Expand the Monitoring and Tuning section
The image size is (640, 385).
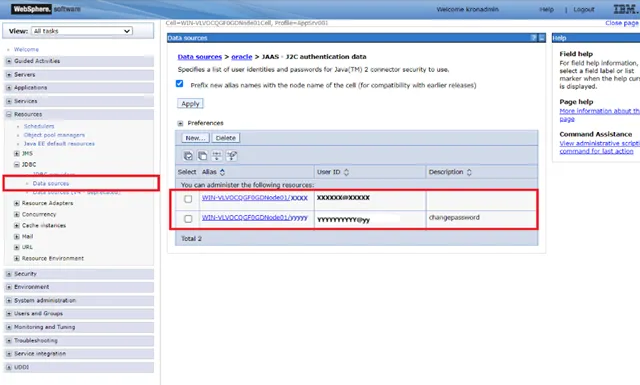click(9, 327)
